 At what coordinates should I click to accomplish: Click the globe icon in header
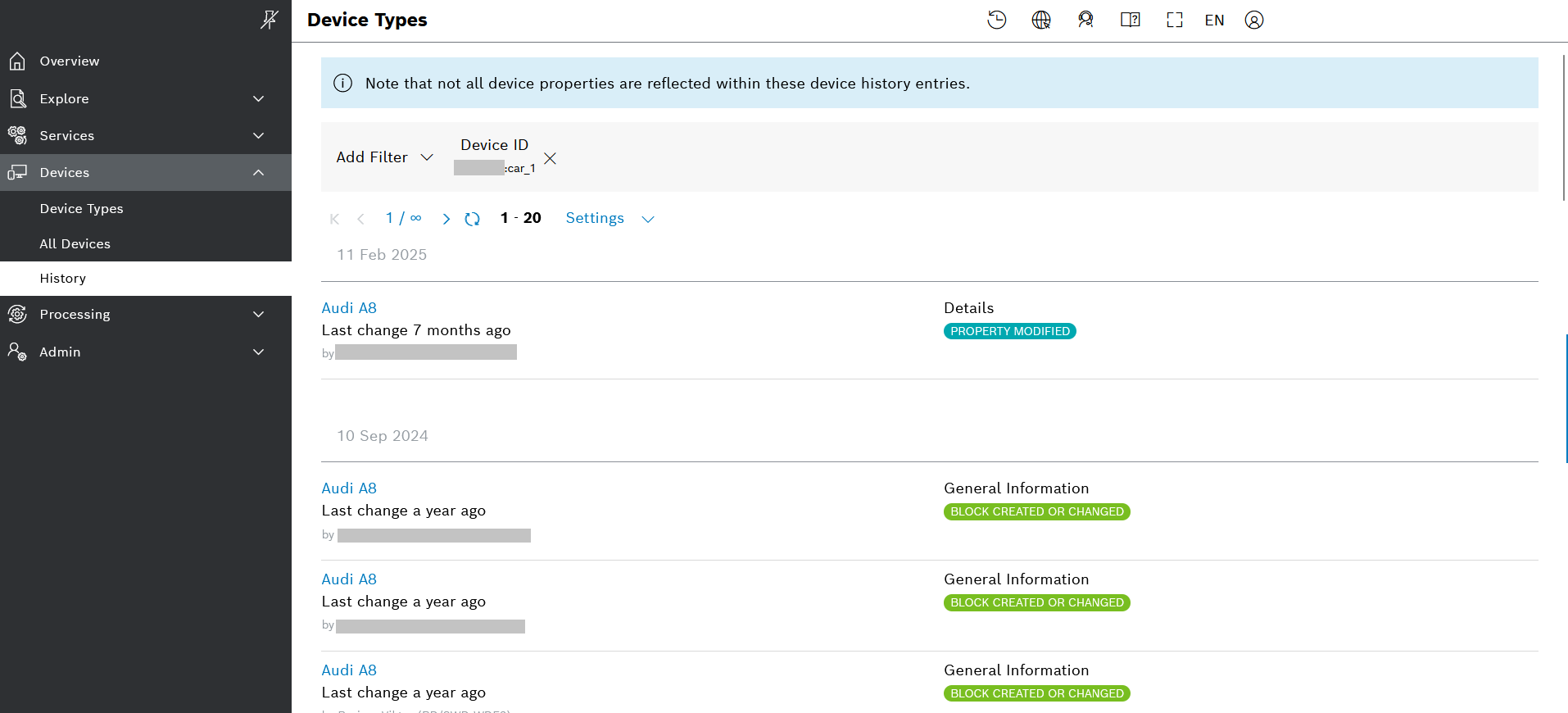pos(1040,20)
